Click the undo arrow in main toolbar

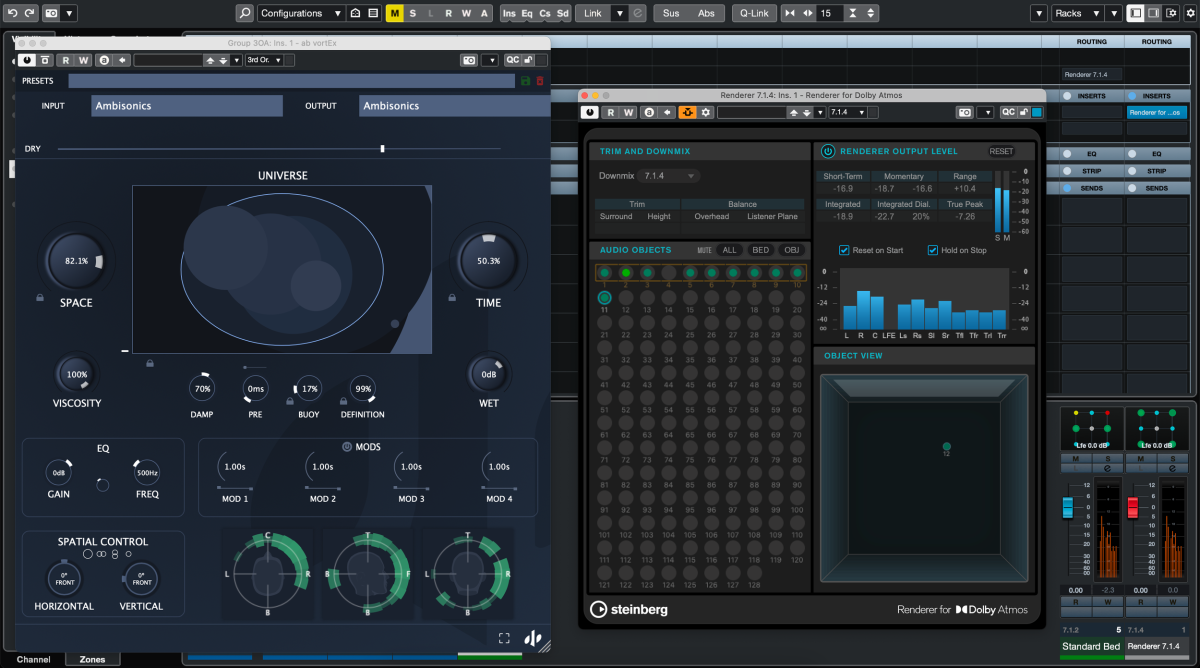tap(12, 13)
